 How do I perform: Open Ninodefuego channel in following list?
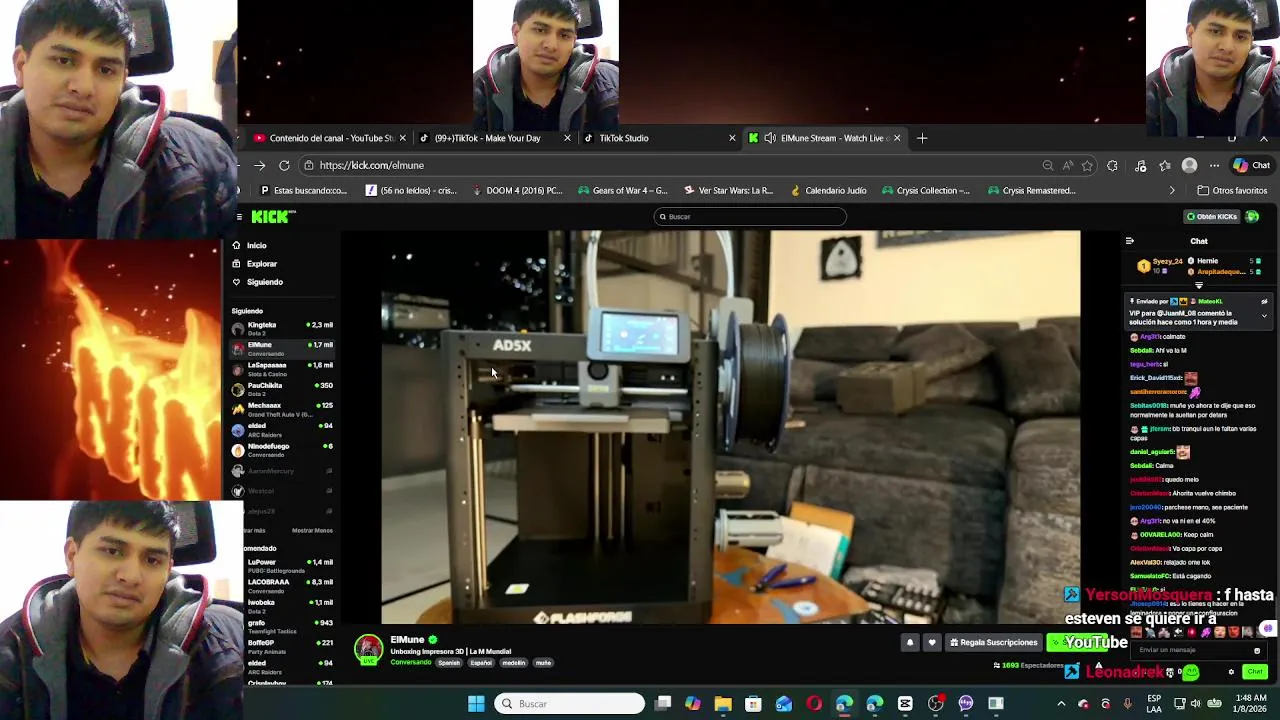[x=283, y=449]
